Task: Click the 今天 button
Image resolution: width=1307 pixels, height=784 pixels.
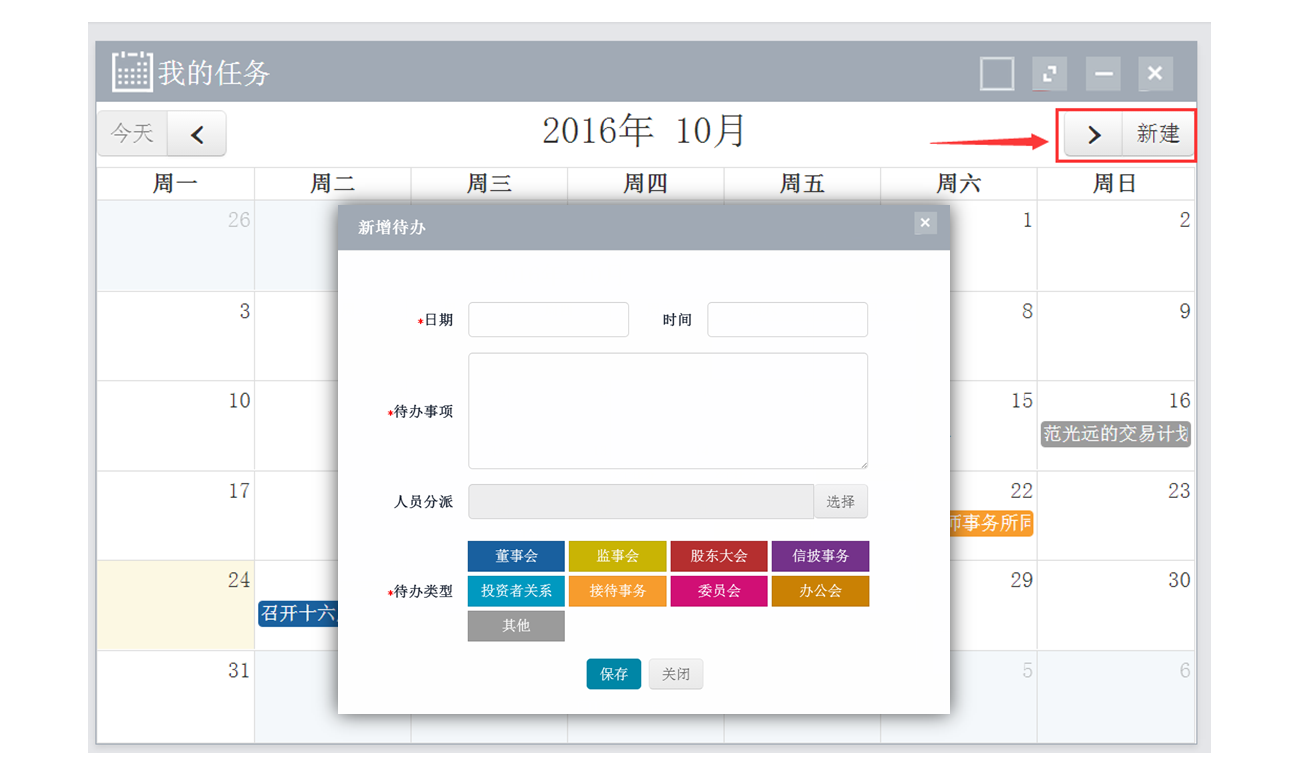Action: point(133,134)
